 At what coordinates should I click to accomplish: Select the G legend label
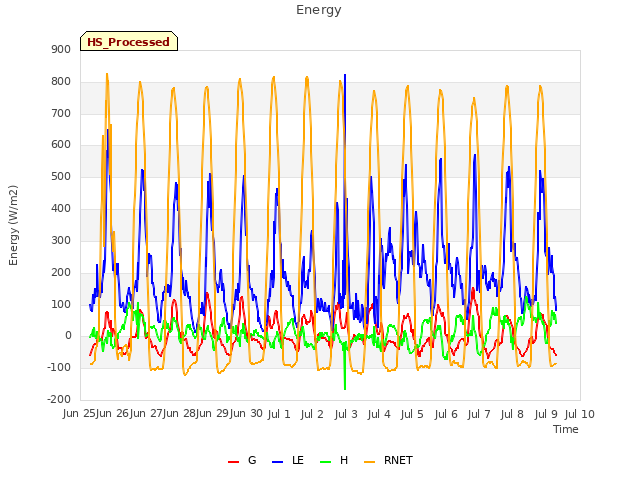(252, 460)
